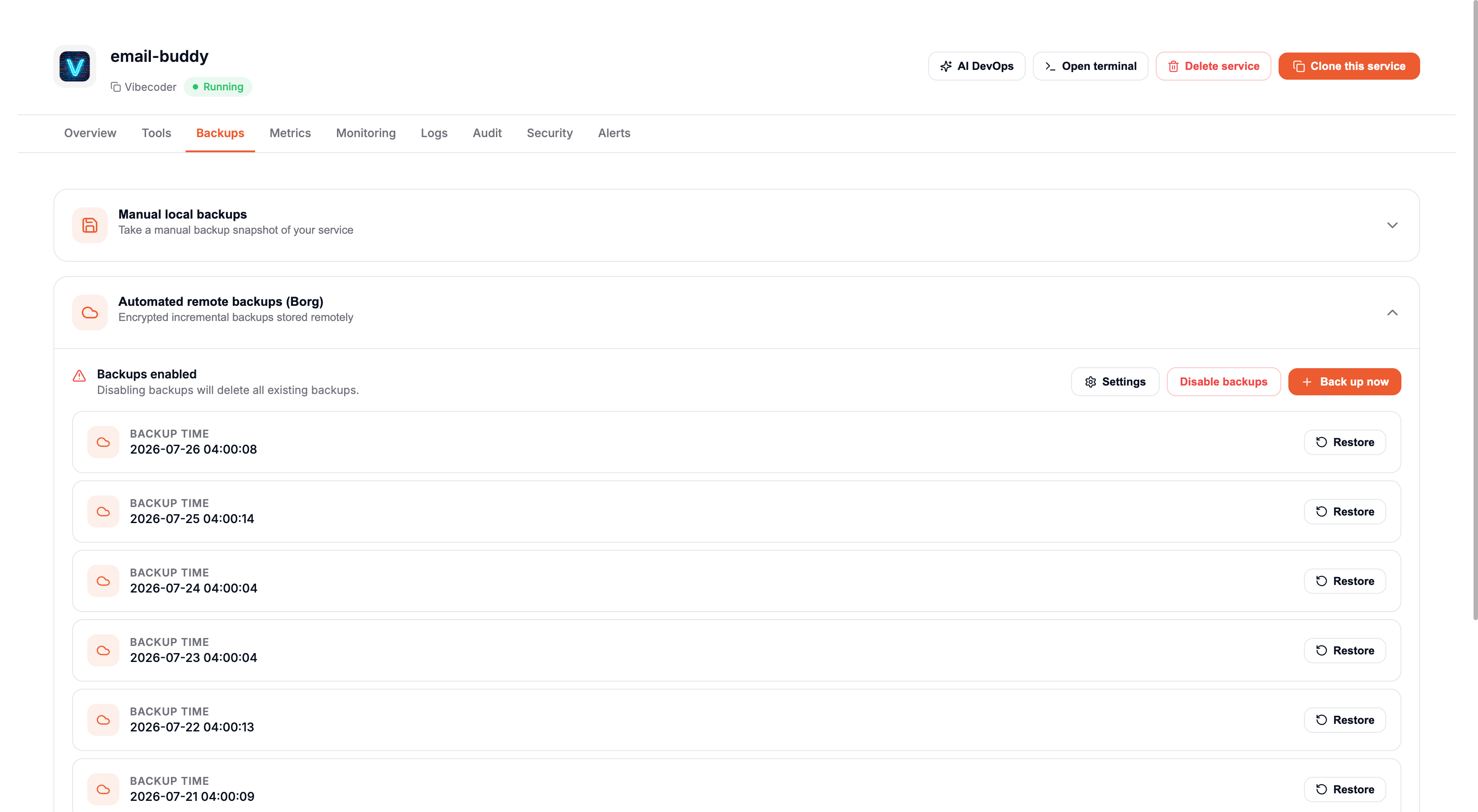This screenshot has width=1478, height=812.
Task: Launch AI DevOps assistant
Action: tap(977, 66)
